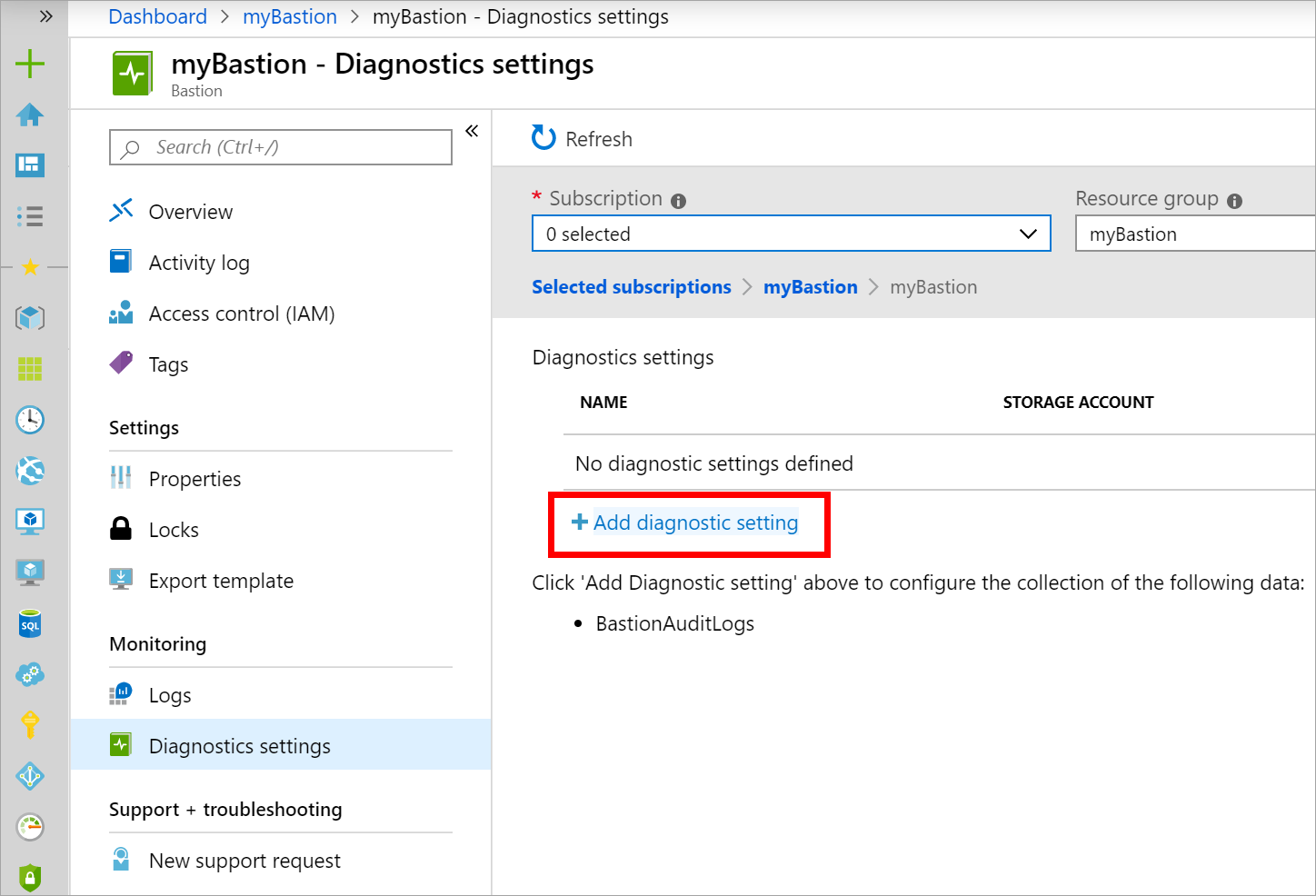Open Tags in the resource menu
The image size is (1316, 896).
[x=281, y=364]
